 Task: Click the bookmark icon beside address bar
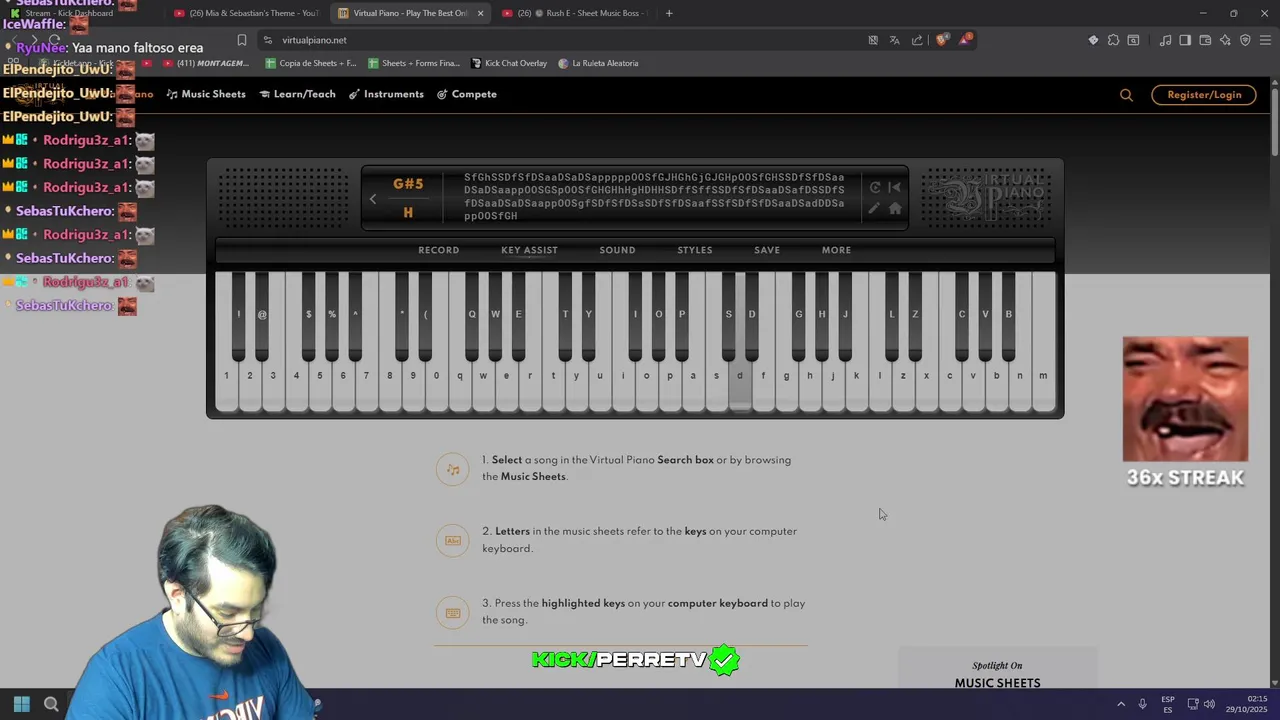pos(241,40)
